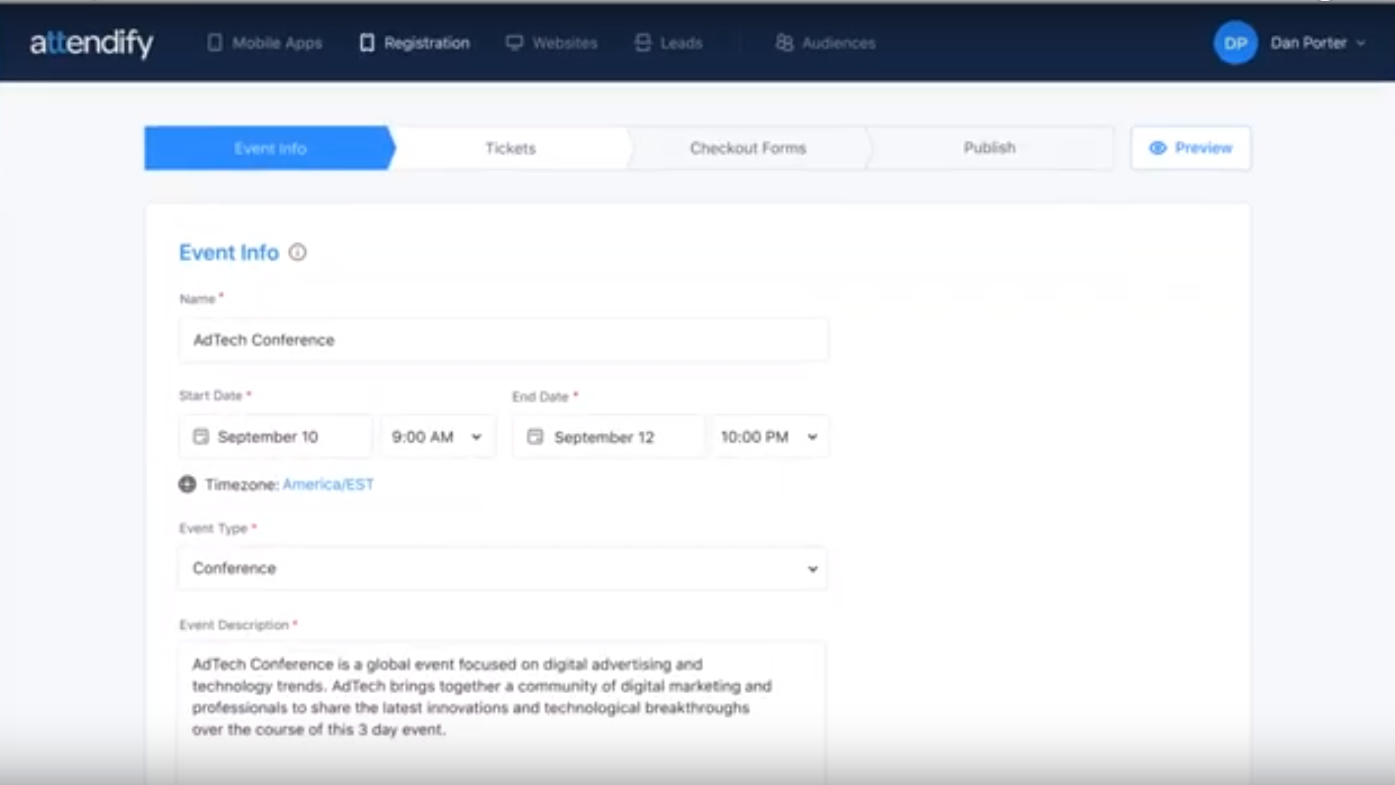Expand the Event Type Conference dropdown
This screenshot has height=785, width=1395.
click(503, 568)
